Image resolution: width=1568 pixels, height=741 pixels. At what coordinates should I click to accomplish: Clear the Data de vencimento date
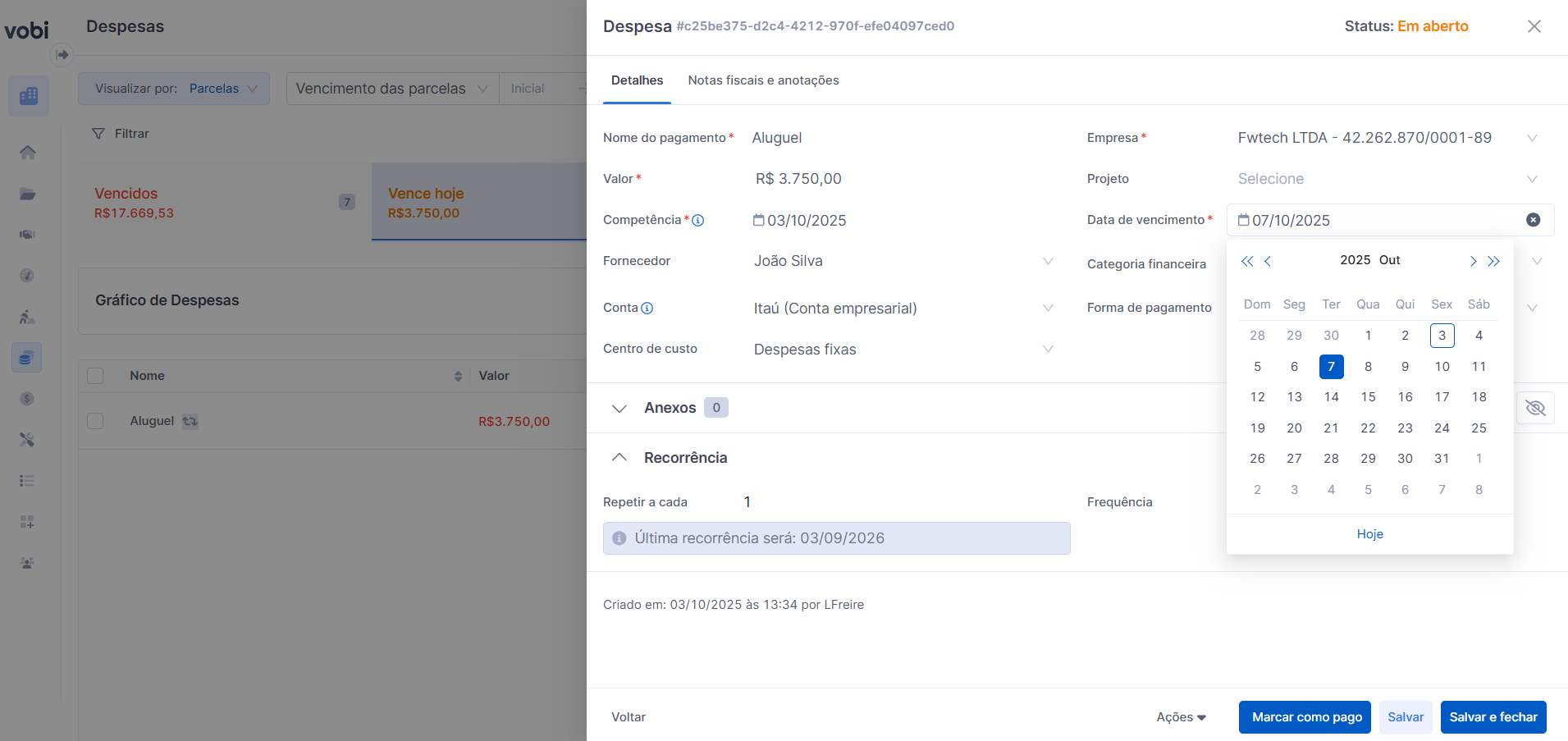click(1533, 220)
